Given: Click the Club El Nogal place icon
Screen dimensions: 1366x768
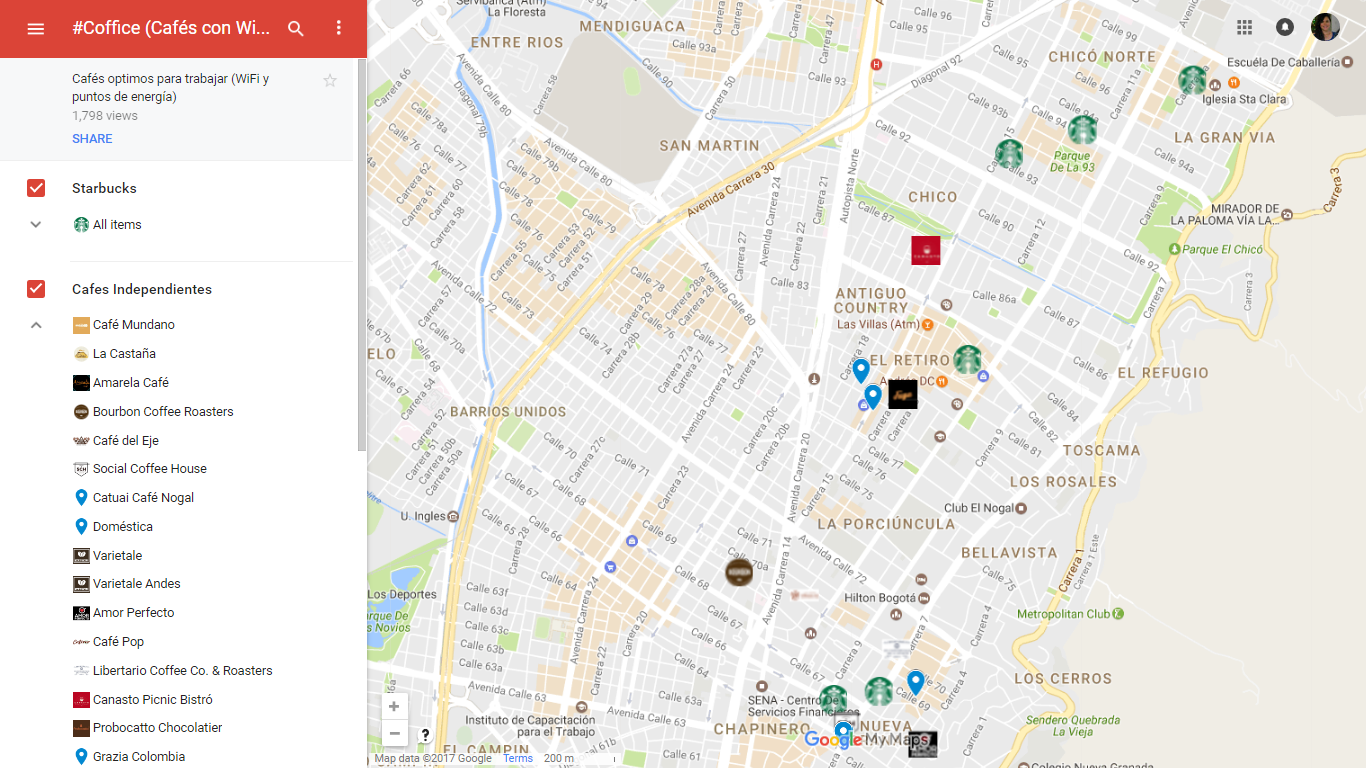Looking at the screenshot, I should [1021, 508].
